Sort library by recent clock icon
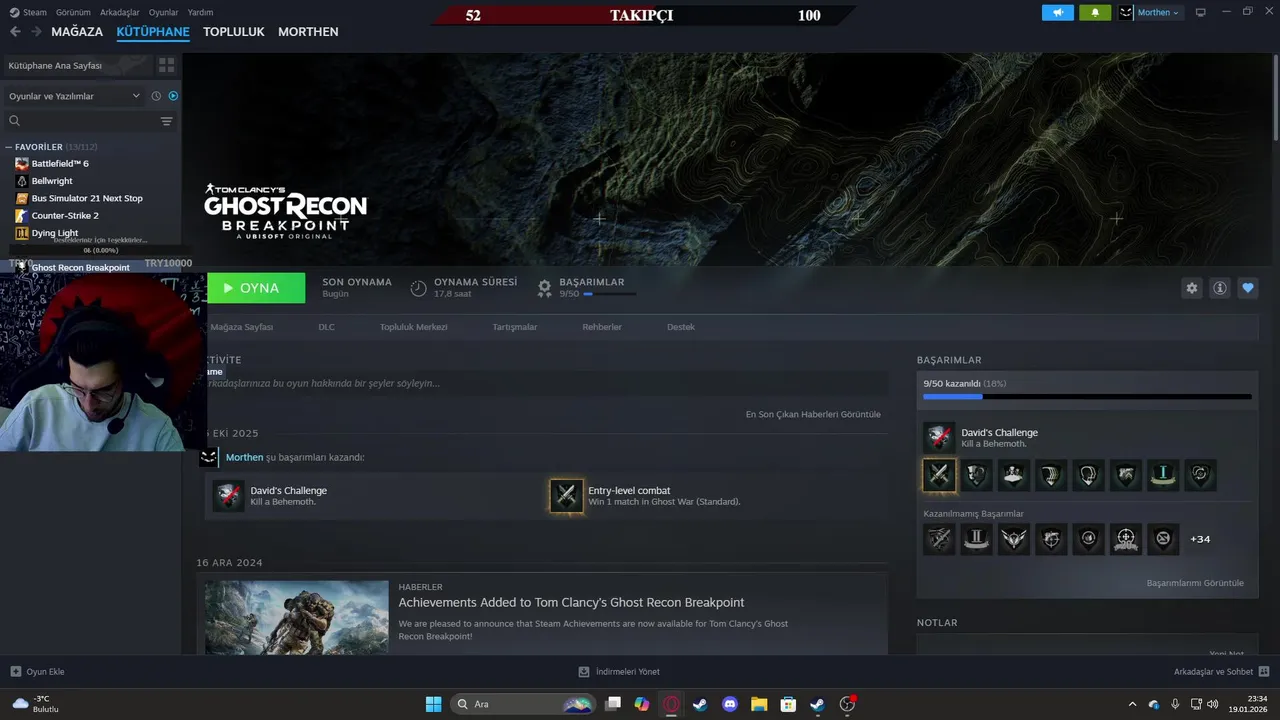1280x720 pixels. (x=156, y=96)
